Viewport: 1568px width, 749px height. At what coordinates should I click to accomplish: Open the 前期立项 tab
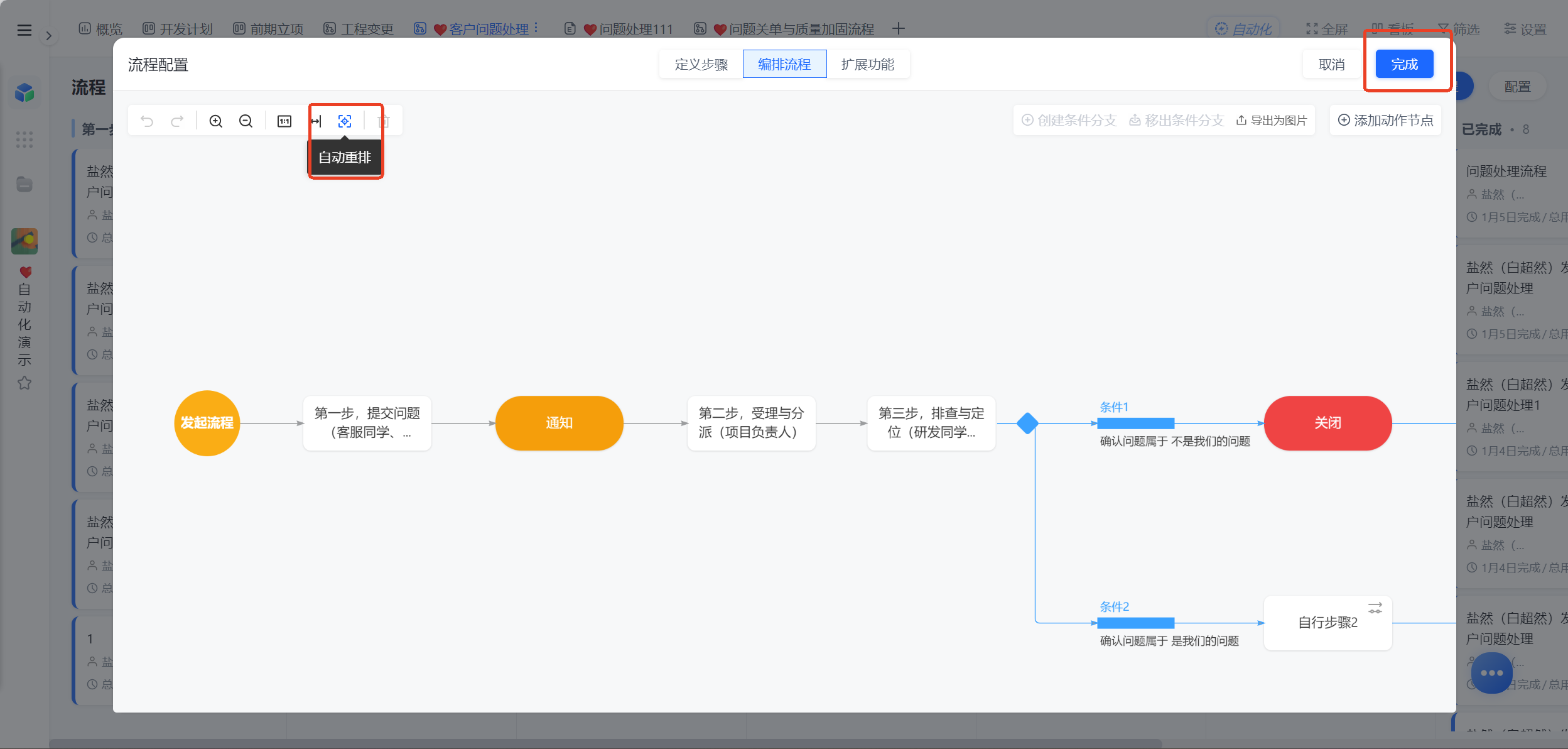click(x=268, y=29)
